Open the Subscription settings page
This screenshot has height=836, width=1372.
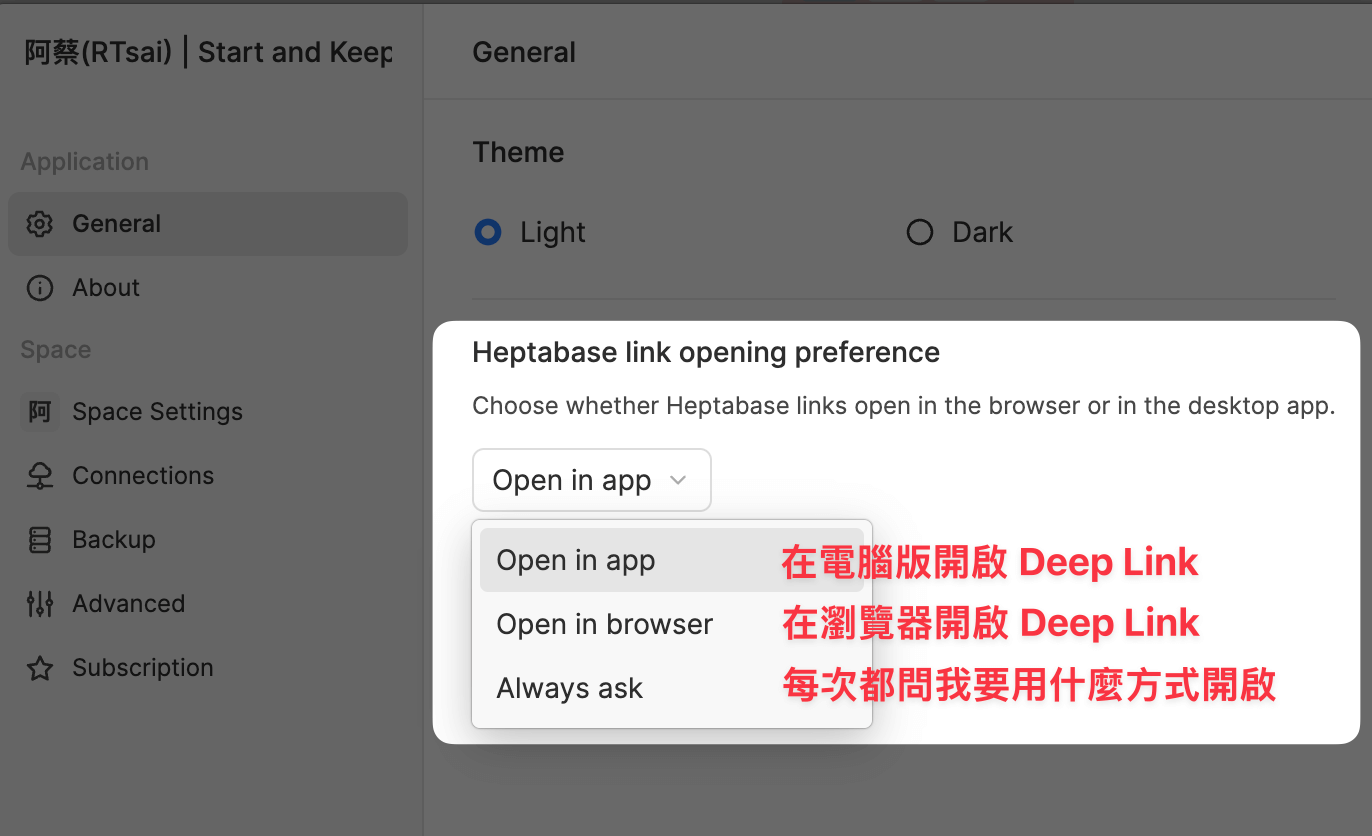[x=142, y=667]
